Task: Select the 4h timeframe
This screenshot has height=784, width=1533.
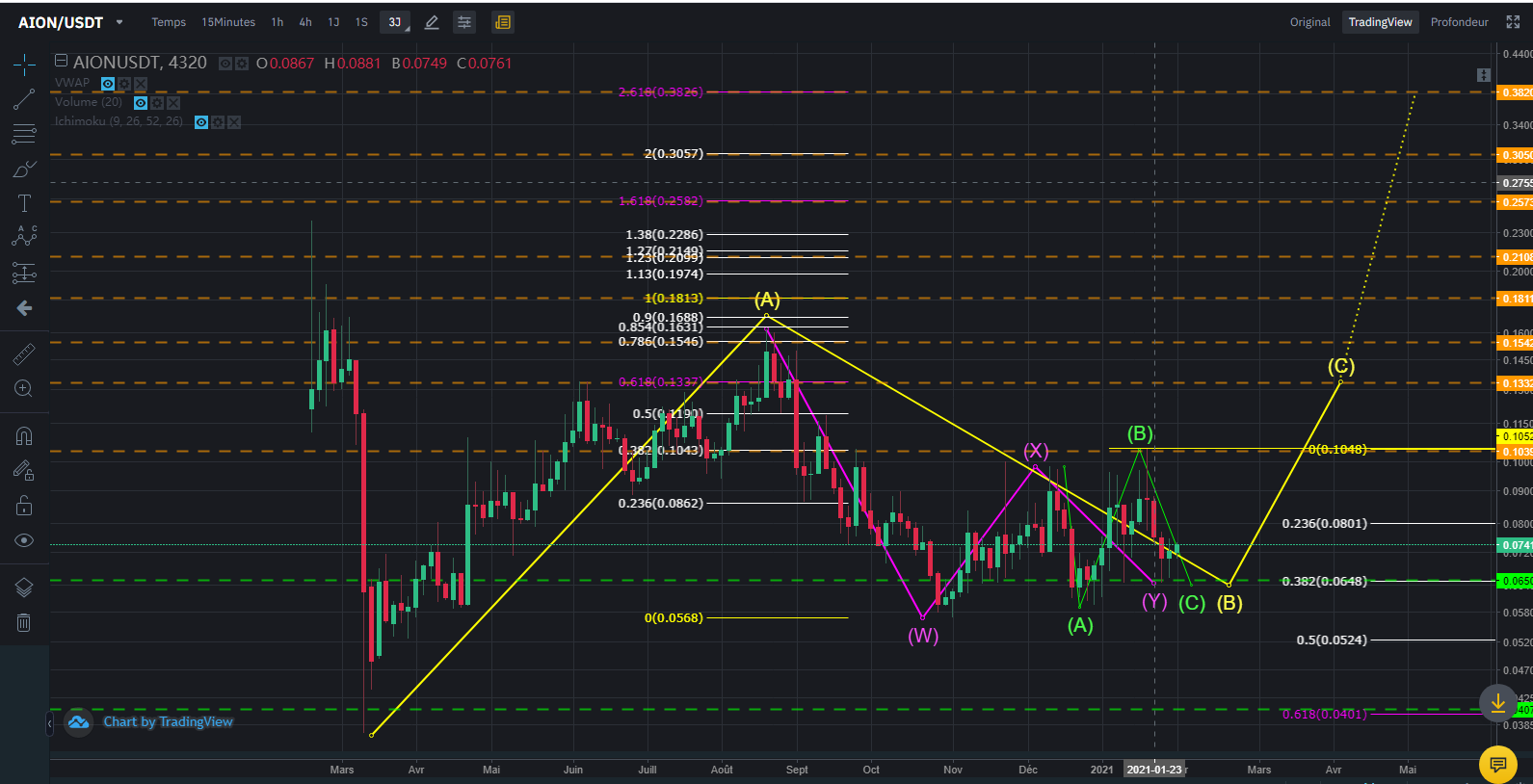Action: click(x=305, y=22)
